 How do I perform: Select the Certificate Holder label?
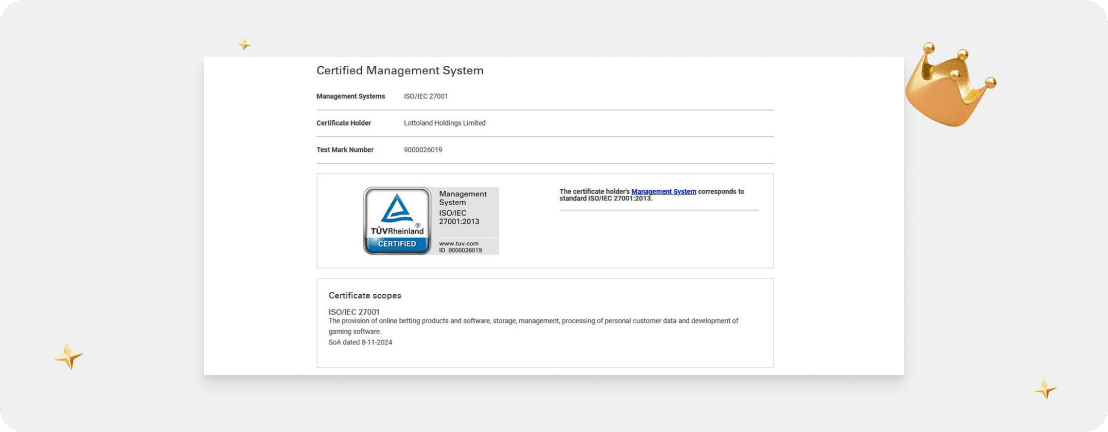[x=343, y=123]
